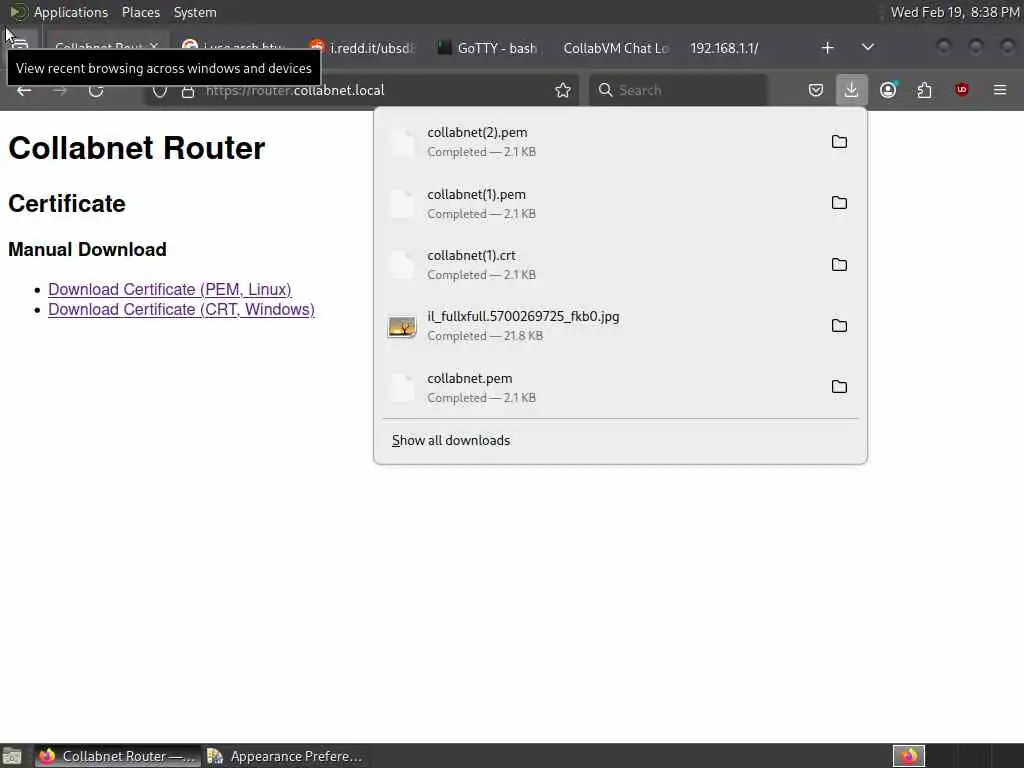Viewport: 1024px width, 768px height.
Task: Open containing folder for collabnet.pem
Action: 839,387
